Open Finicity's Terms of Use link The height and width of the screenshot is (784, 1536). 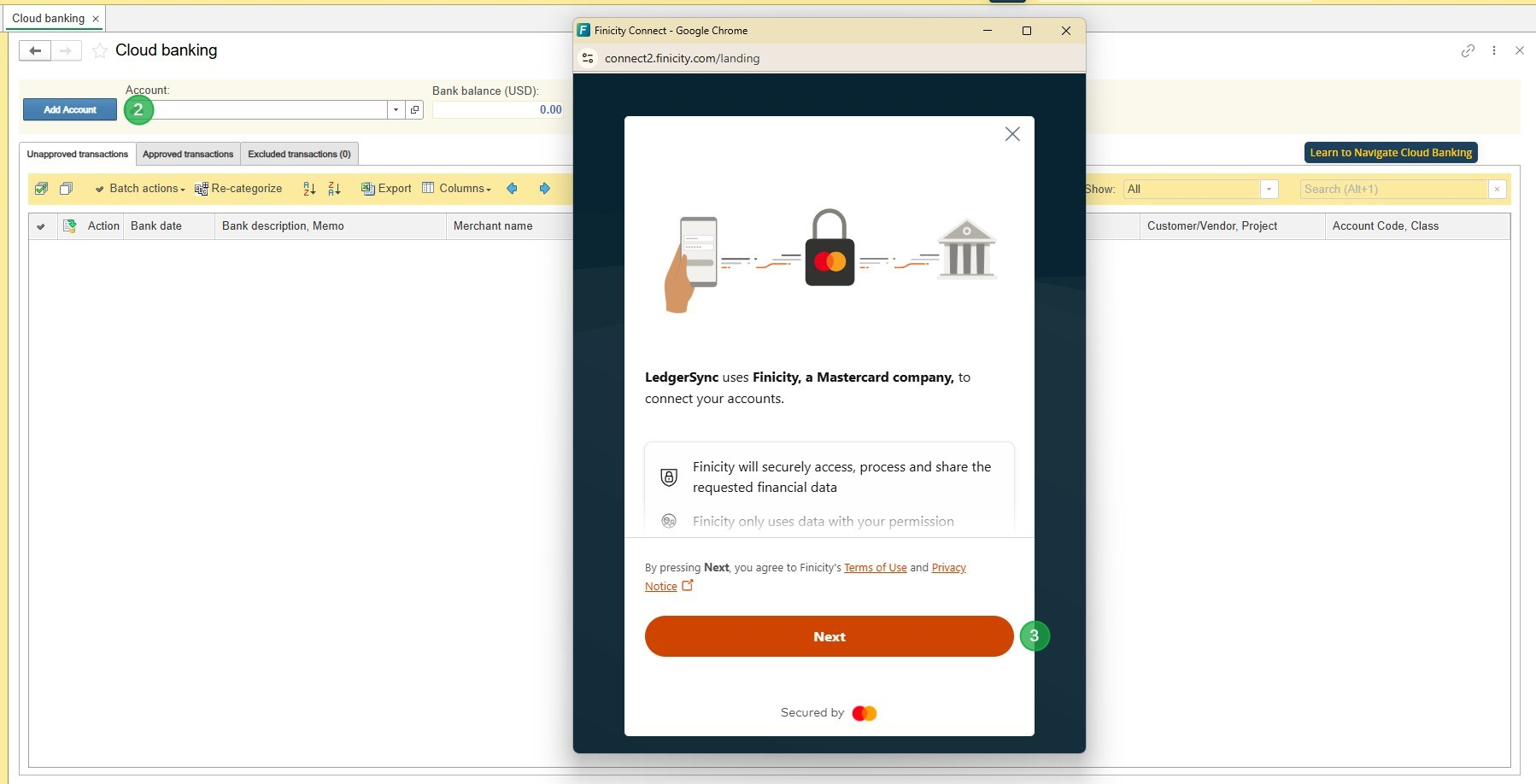click(875, 568)
